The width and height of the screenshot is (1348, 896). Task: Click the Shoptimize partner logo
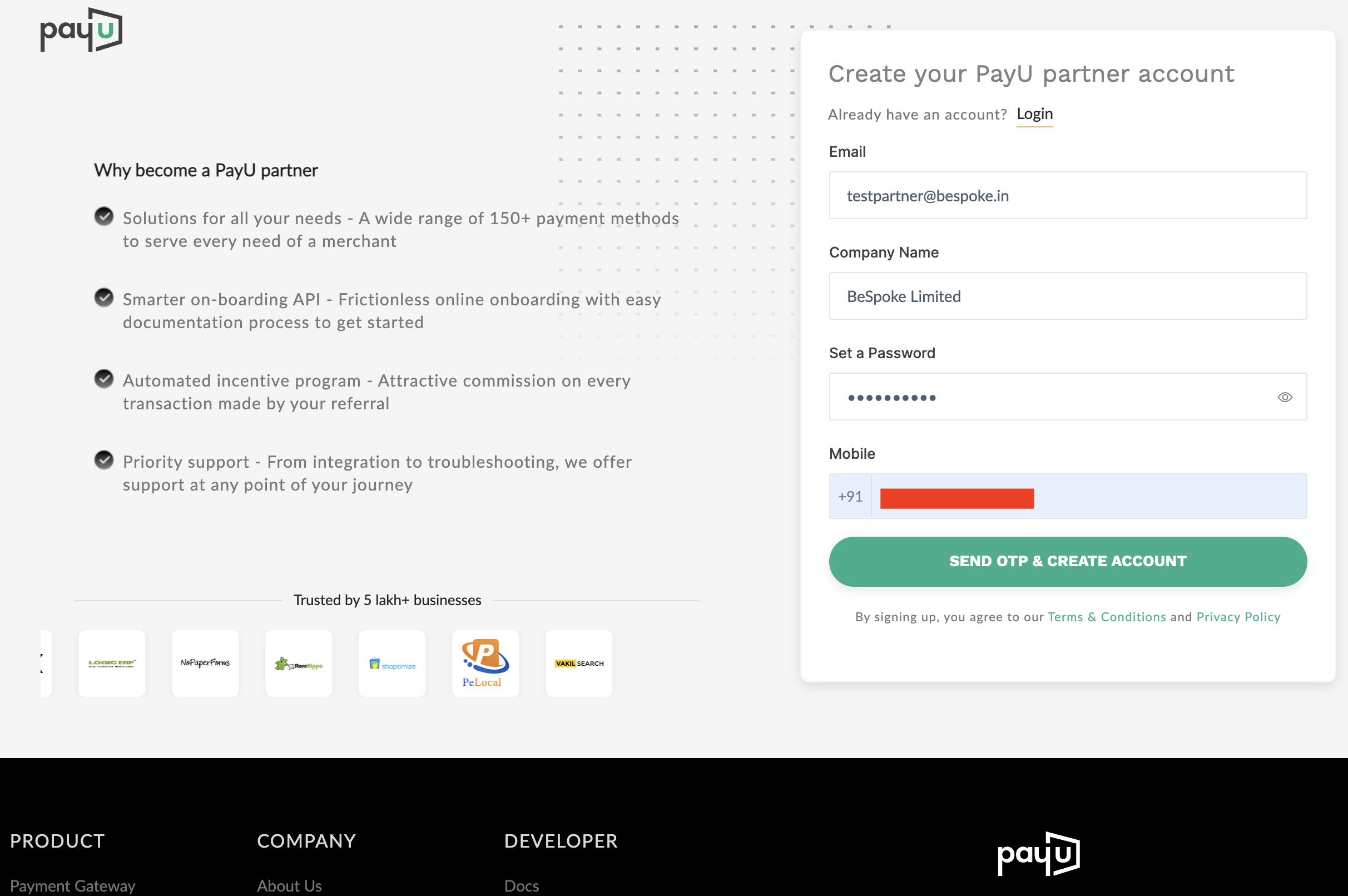[x=392, y=663]
